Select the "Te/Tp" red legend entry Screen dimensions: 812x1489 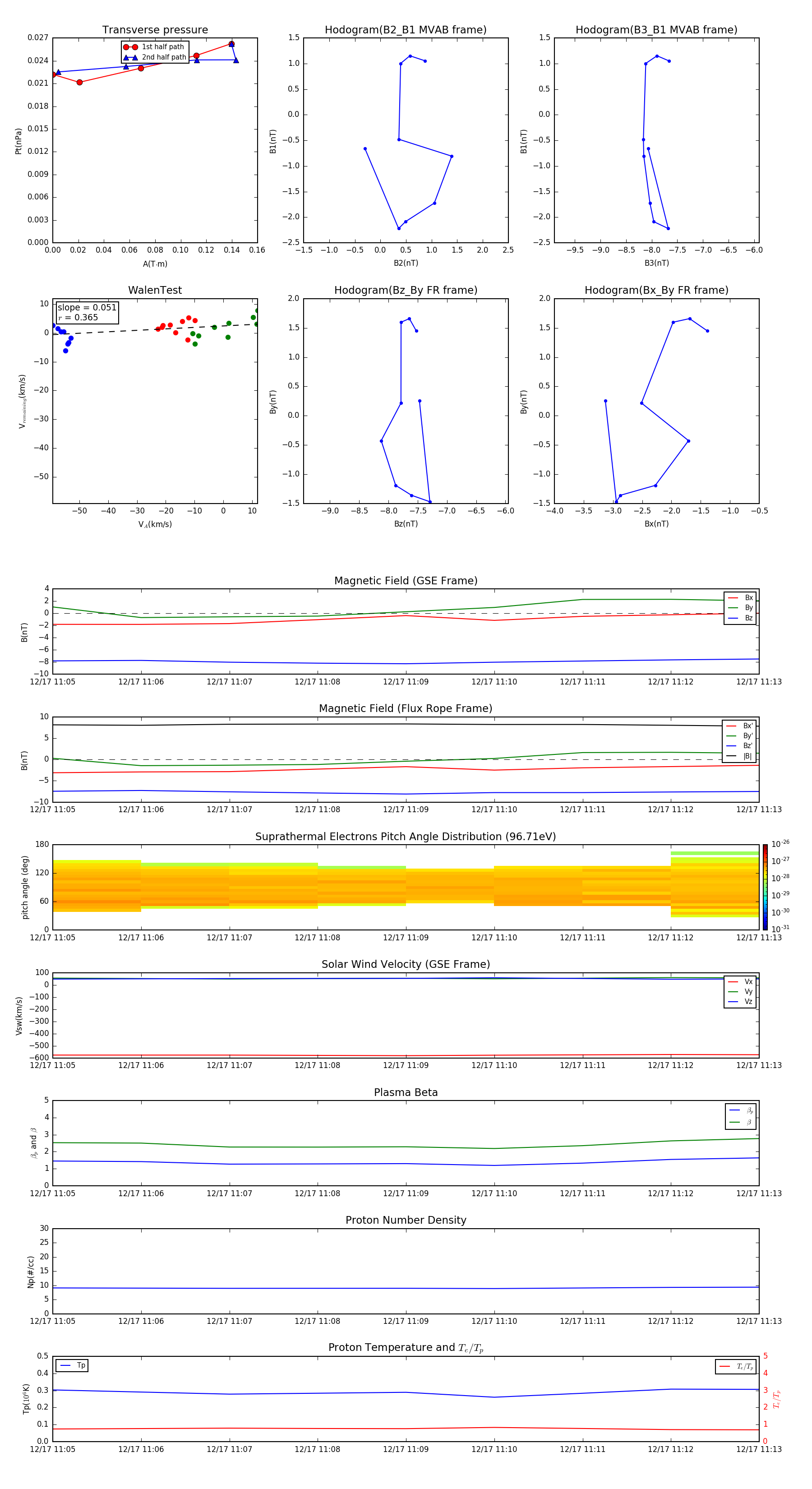(x=736, y=1366)
